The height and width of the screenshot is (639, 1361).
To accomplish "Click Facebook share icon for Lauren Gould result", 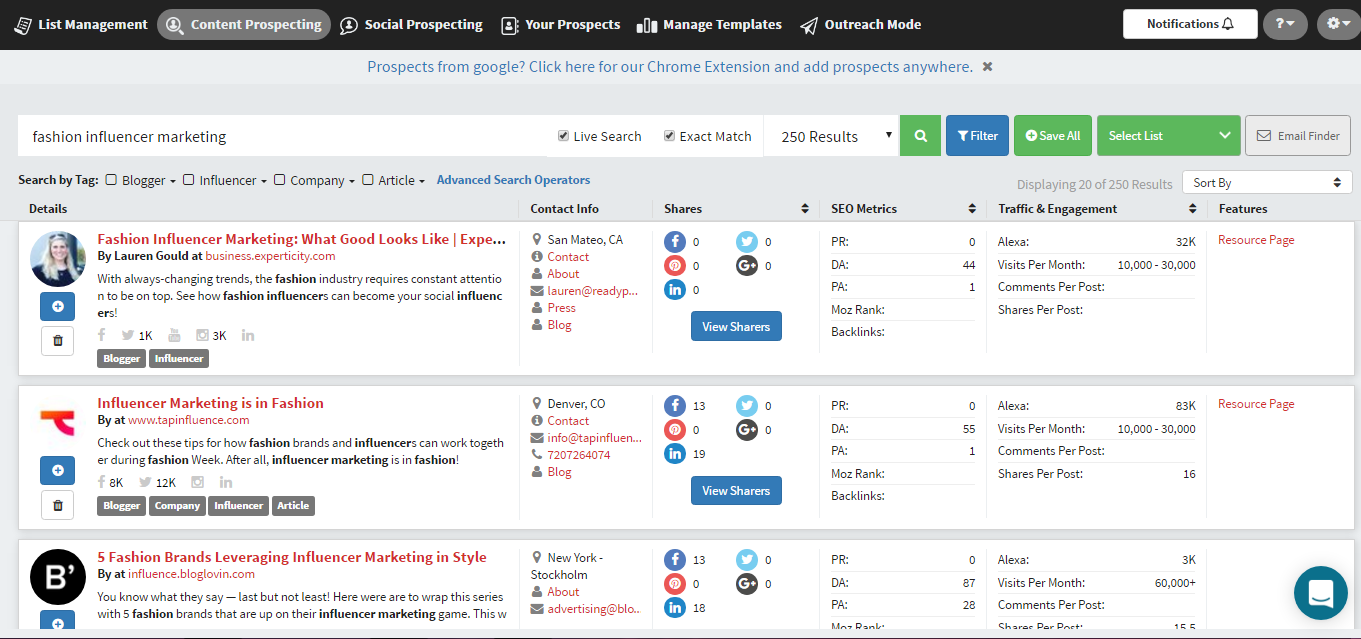I will click(675, 241).
